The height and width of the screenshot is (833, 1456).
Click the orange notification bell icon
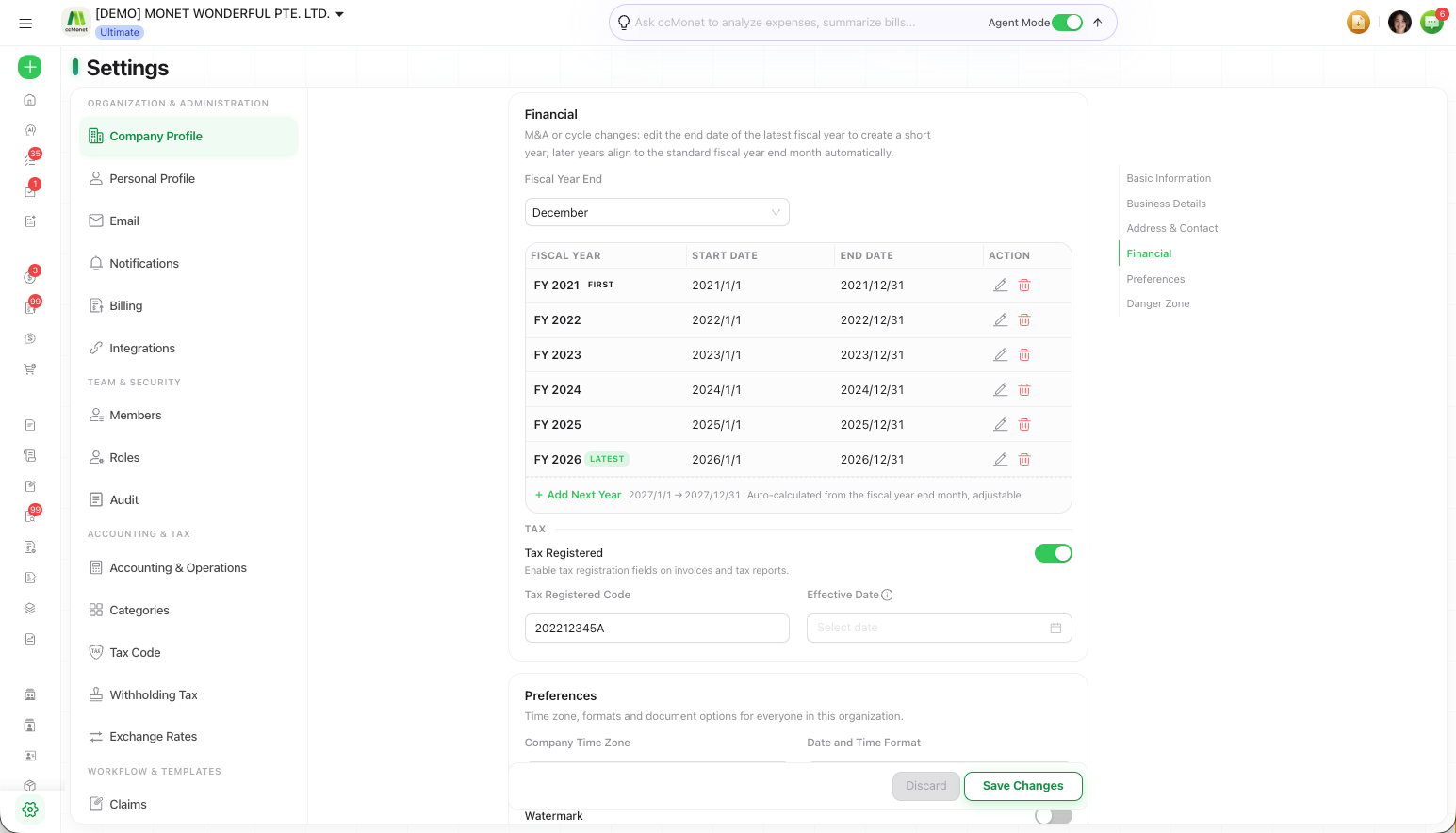[1358, 23]
